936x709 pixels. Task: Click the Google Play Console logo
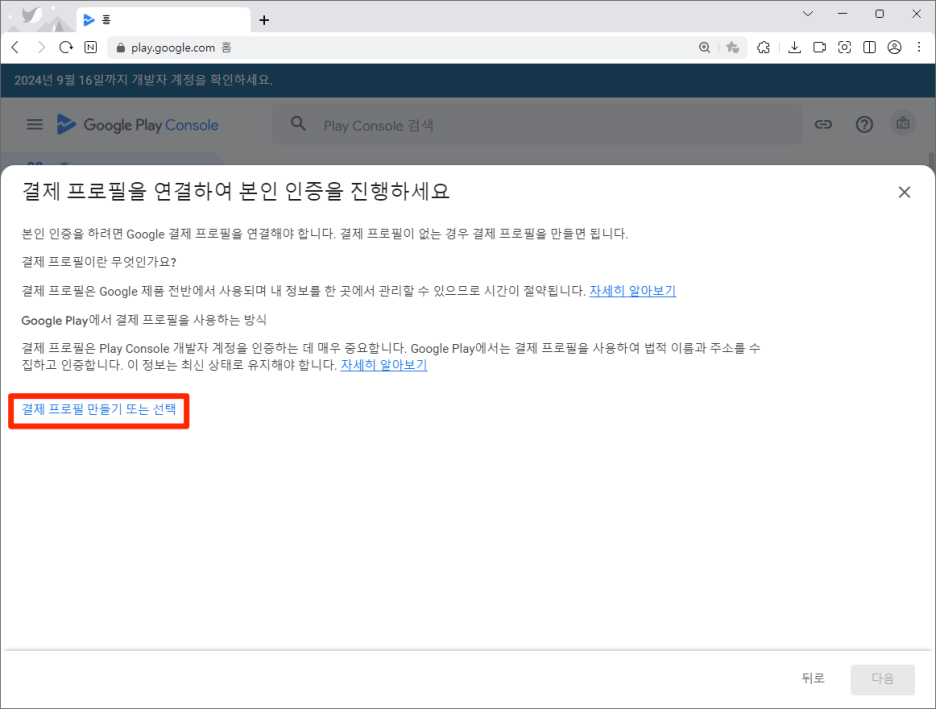pos(138,125)
